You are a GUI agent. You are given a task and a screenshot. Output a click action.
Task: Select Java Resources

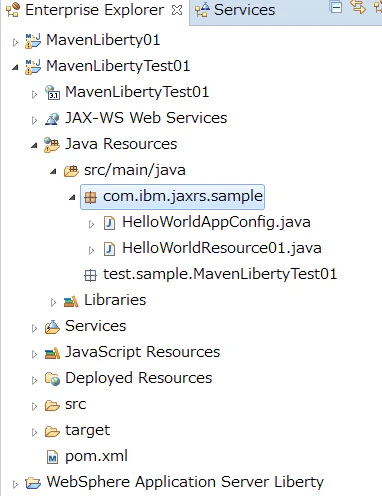tap(121, 144)
